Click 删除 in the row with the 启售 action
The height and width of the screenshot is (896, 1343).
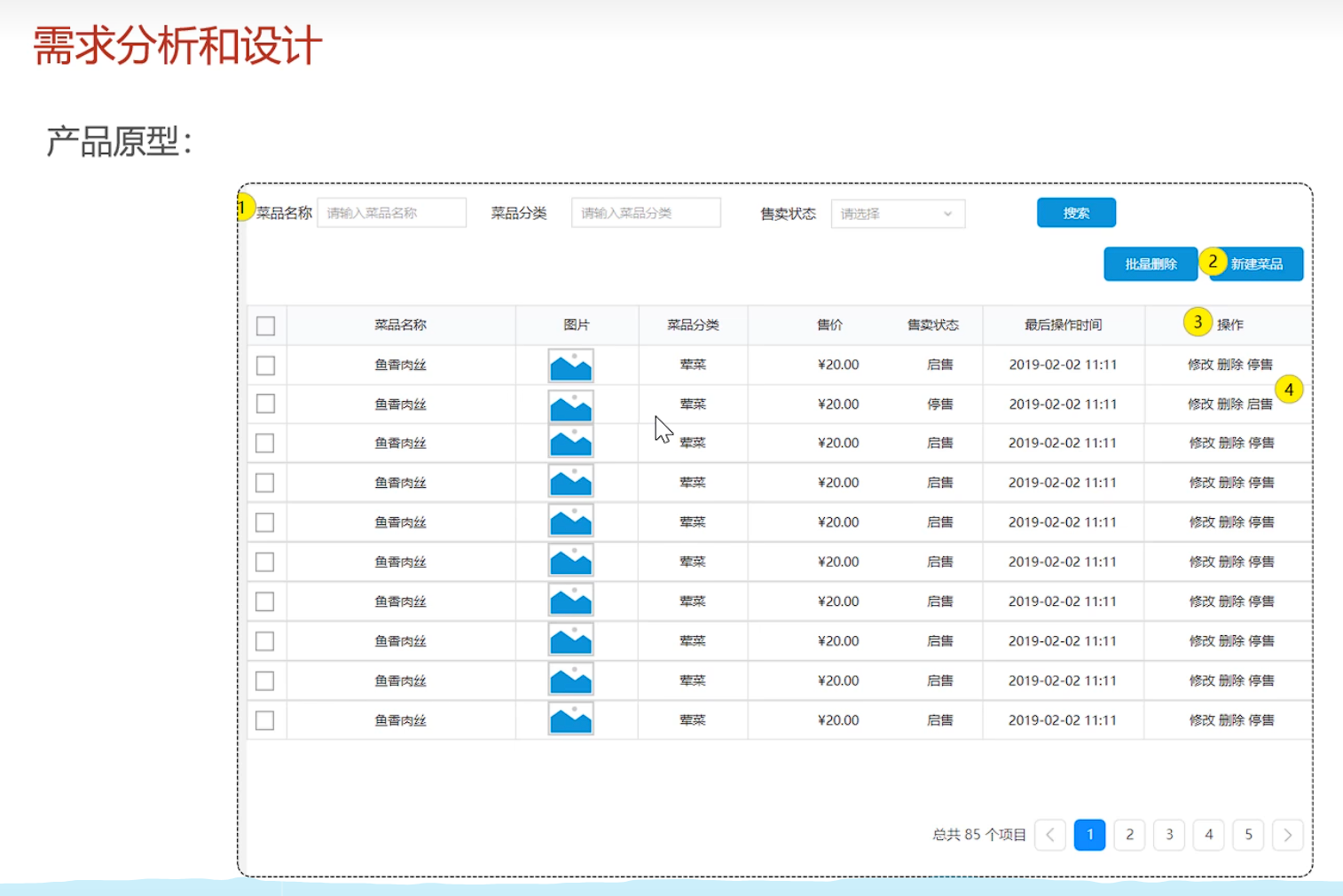click(x=1229, y=405)
